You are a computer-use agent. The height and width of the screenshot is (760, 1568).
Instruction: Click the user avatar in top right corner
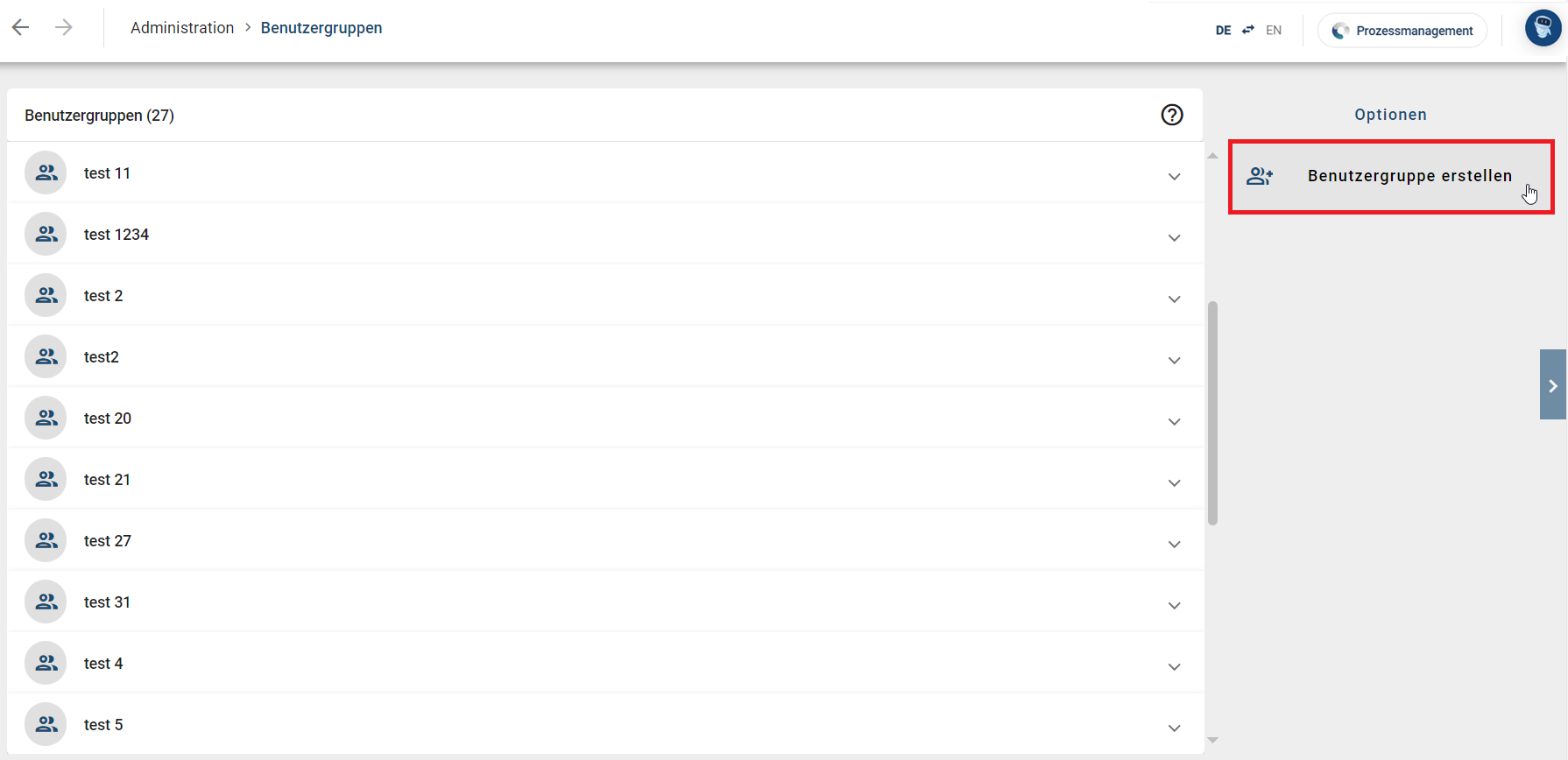click(1543, 27)
